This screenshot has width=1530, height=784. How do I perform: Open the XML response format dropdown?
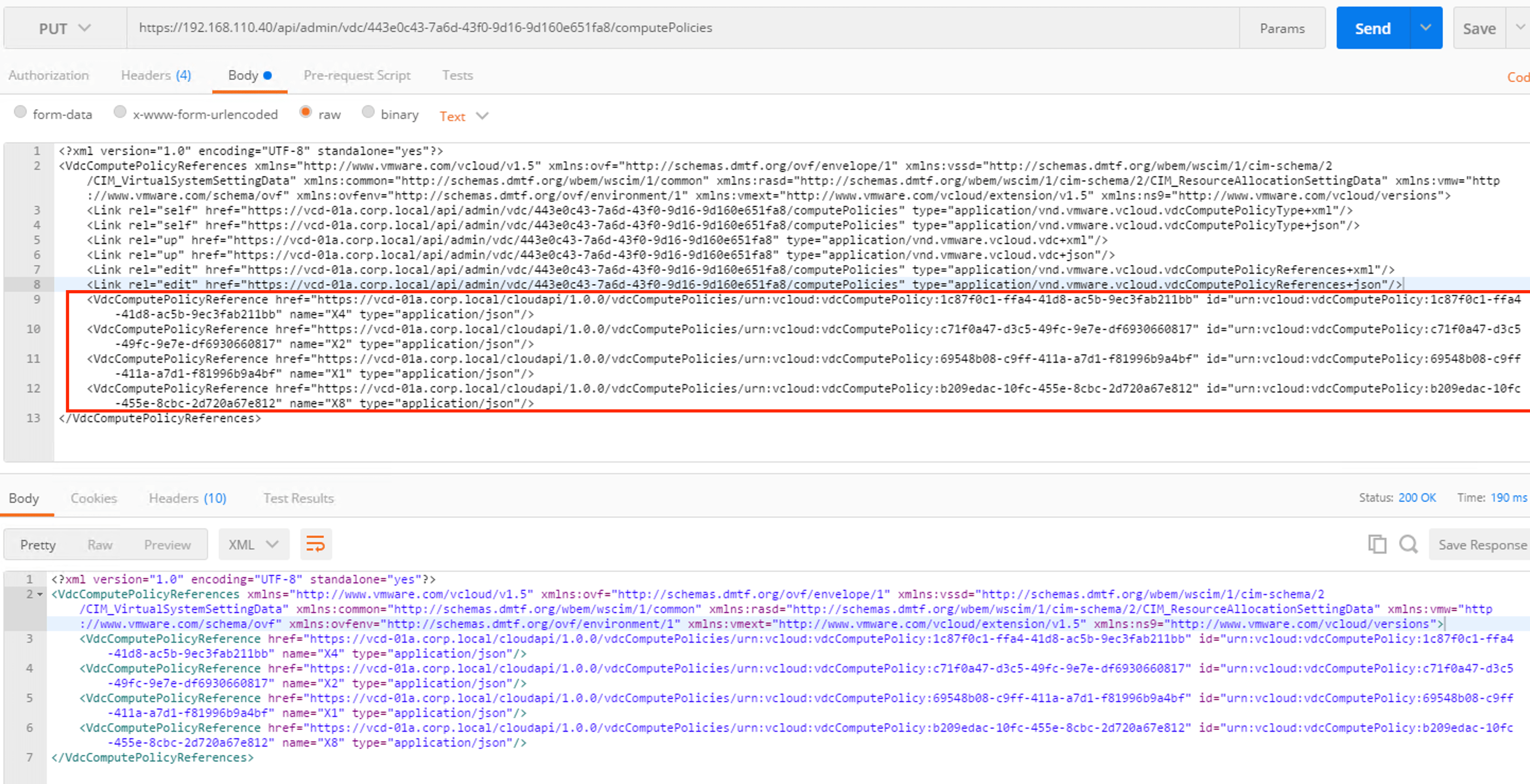[x=253, y=544]
